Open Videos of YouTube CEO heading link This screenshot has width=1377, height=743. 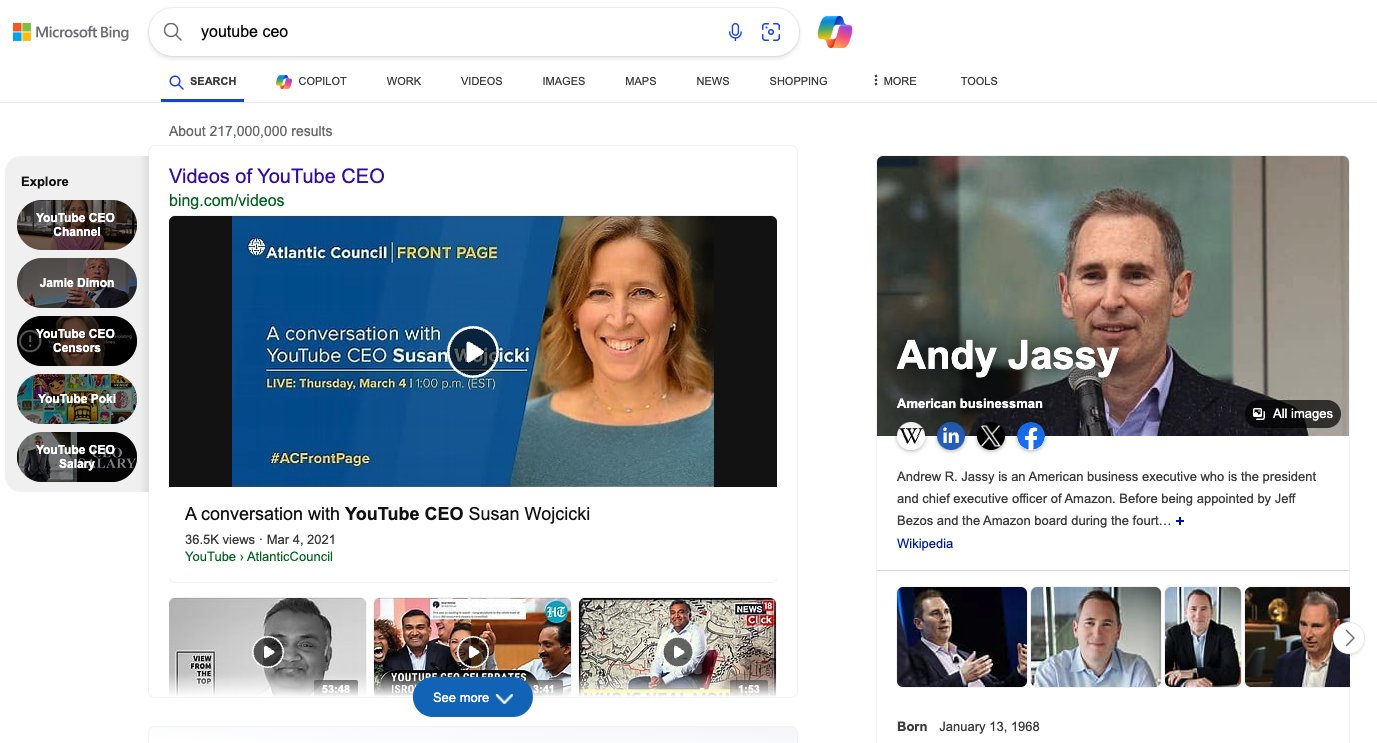click(277, 176)
